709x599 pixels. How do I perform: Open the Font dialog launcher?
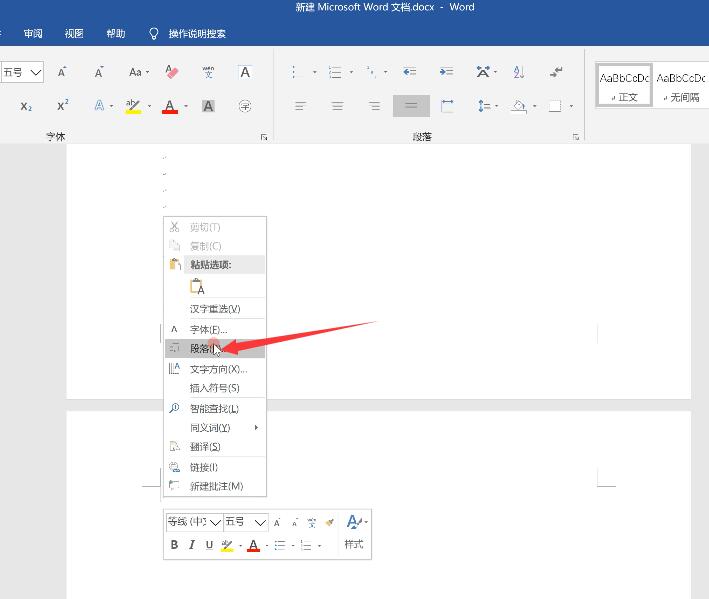pos(264,137)
